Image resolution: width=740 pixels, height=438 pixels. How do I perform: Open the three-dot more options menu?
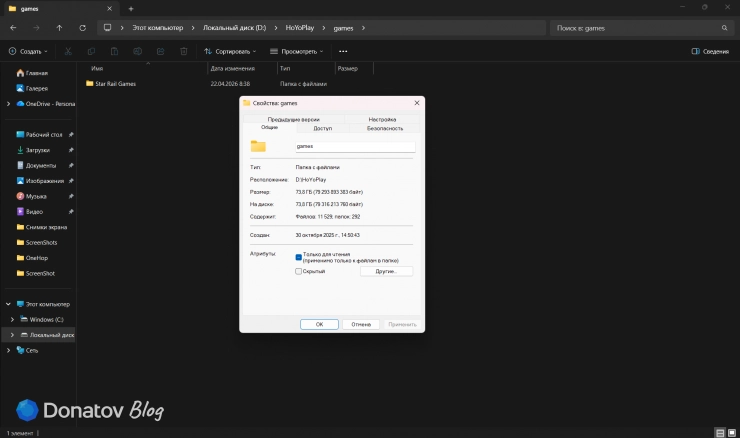343,51
